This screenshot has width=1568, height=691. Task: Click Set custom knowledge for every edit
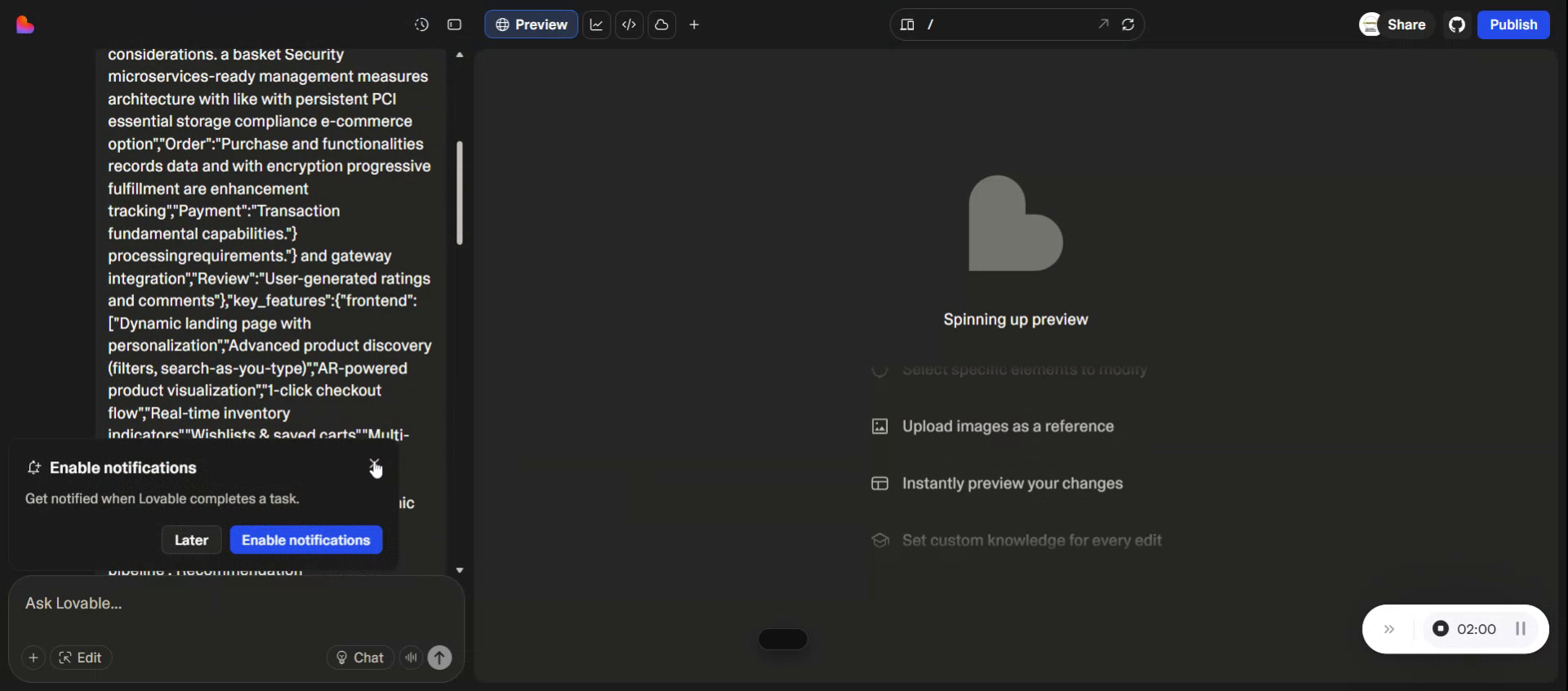pyautogui.click(x=1032, y=541)
